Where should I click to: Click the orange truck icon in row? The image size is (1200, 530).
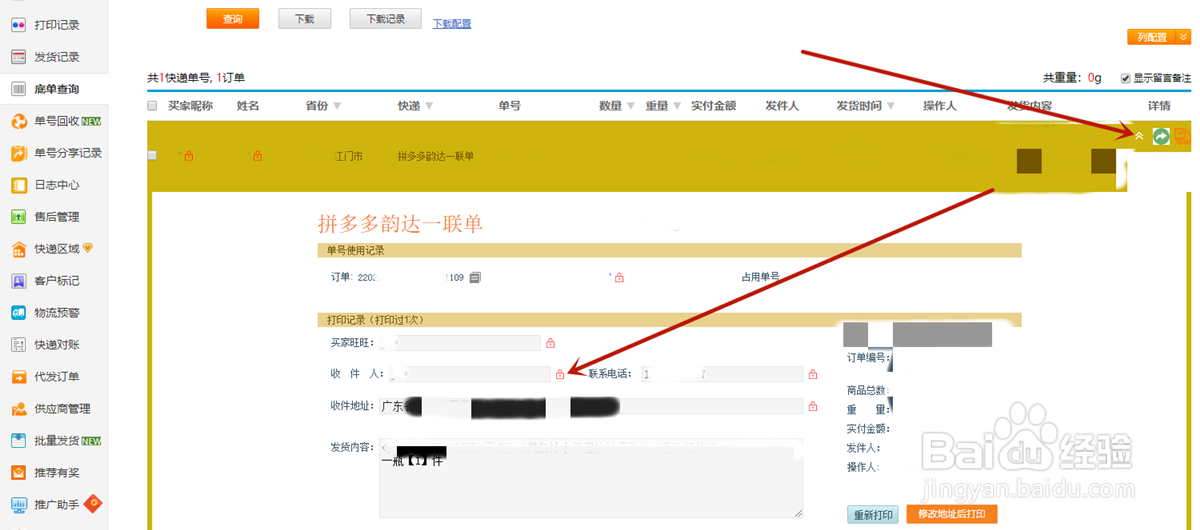[1182, 136]
